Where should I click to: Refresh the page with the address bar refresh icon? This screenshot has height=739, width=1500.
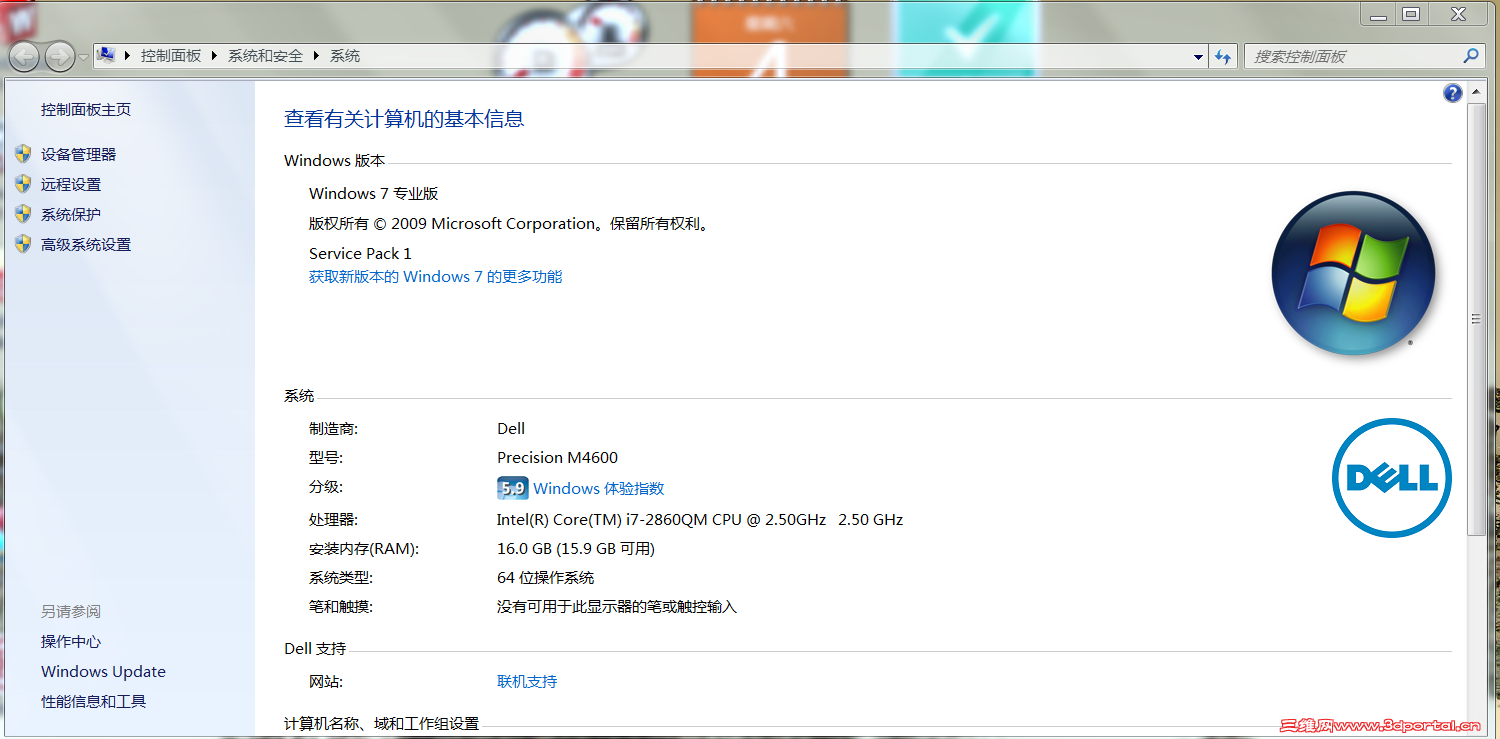[x=1223, y=57]
